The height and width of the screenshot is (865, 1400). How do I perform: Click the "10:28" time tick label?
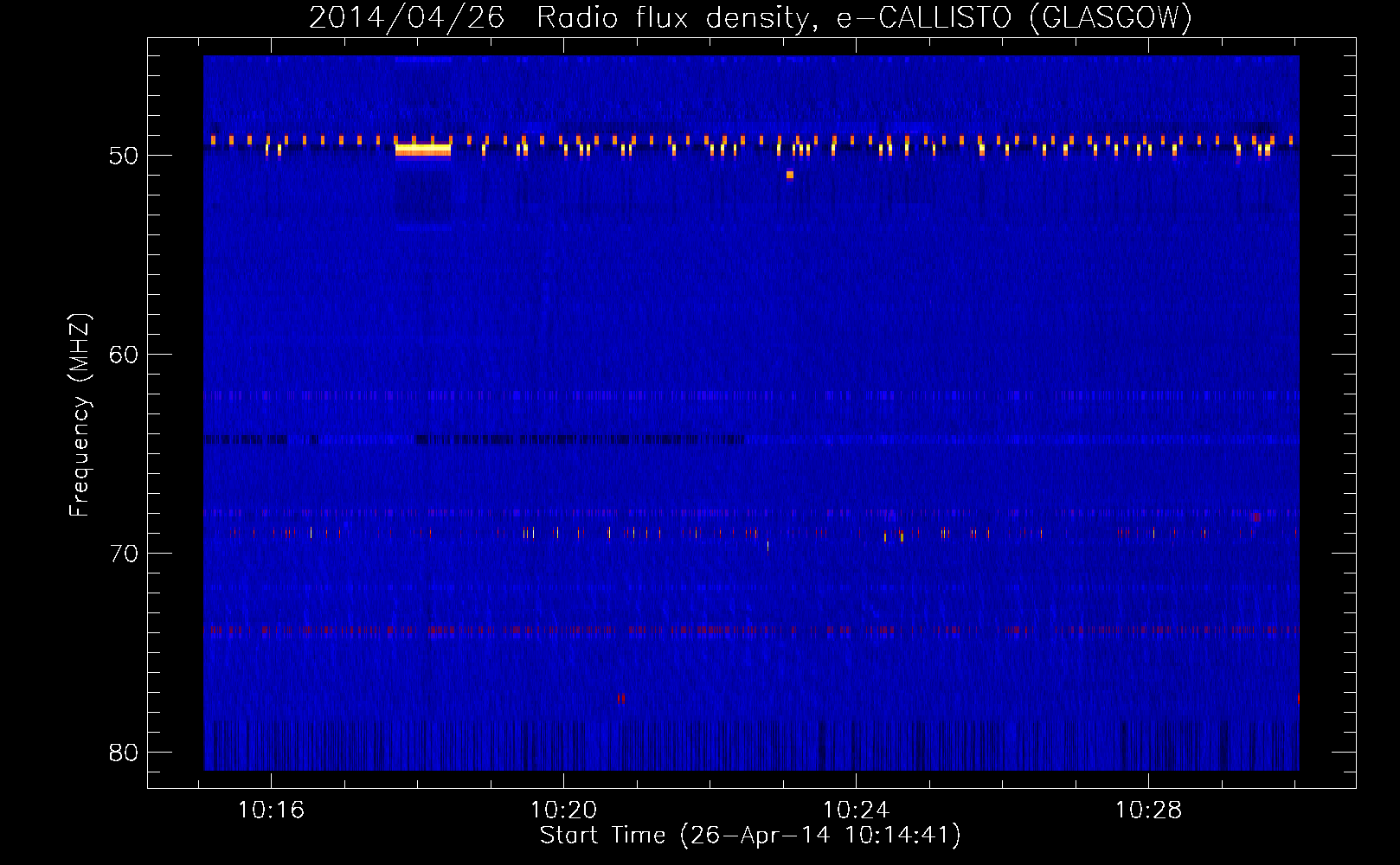click(1148, 811)
